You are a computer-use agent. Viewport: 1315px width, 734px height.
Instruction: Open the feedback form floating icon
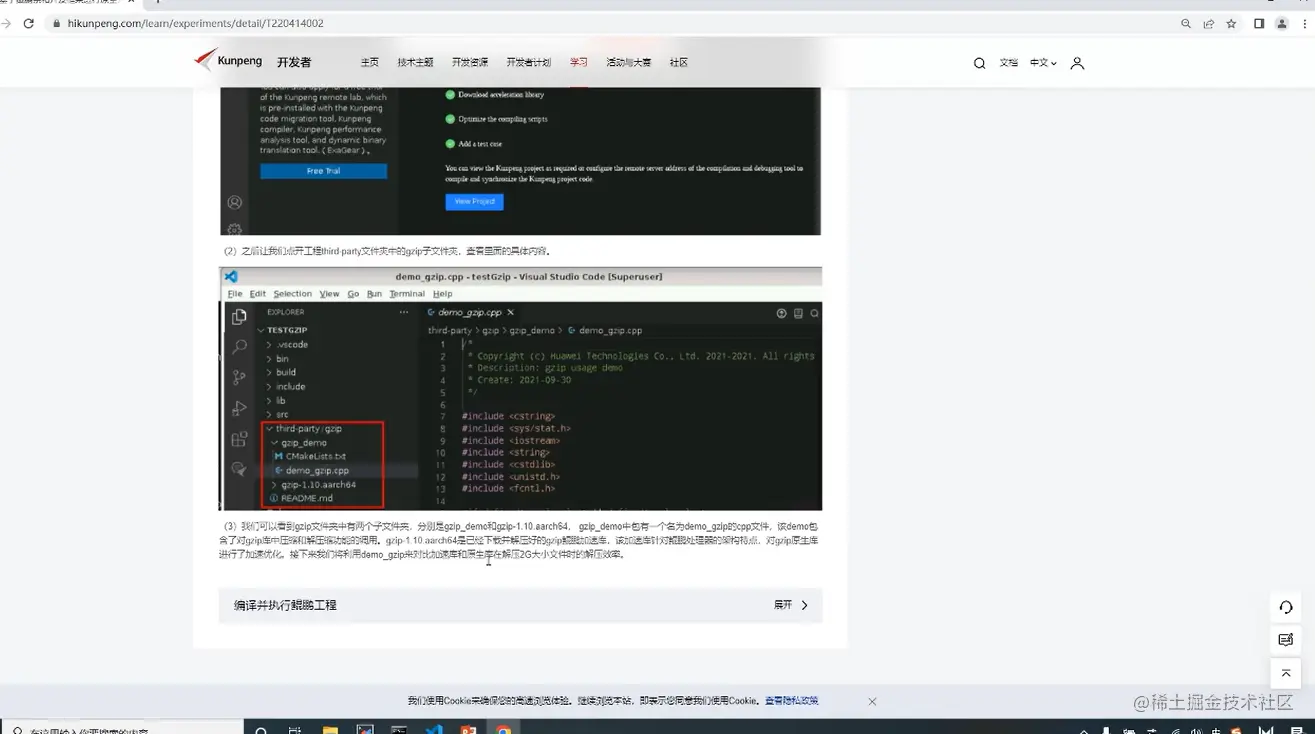point(1286,640)
